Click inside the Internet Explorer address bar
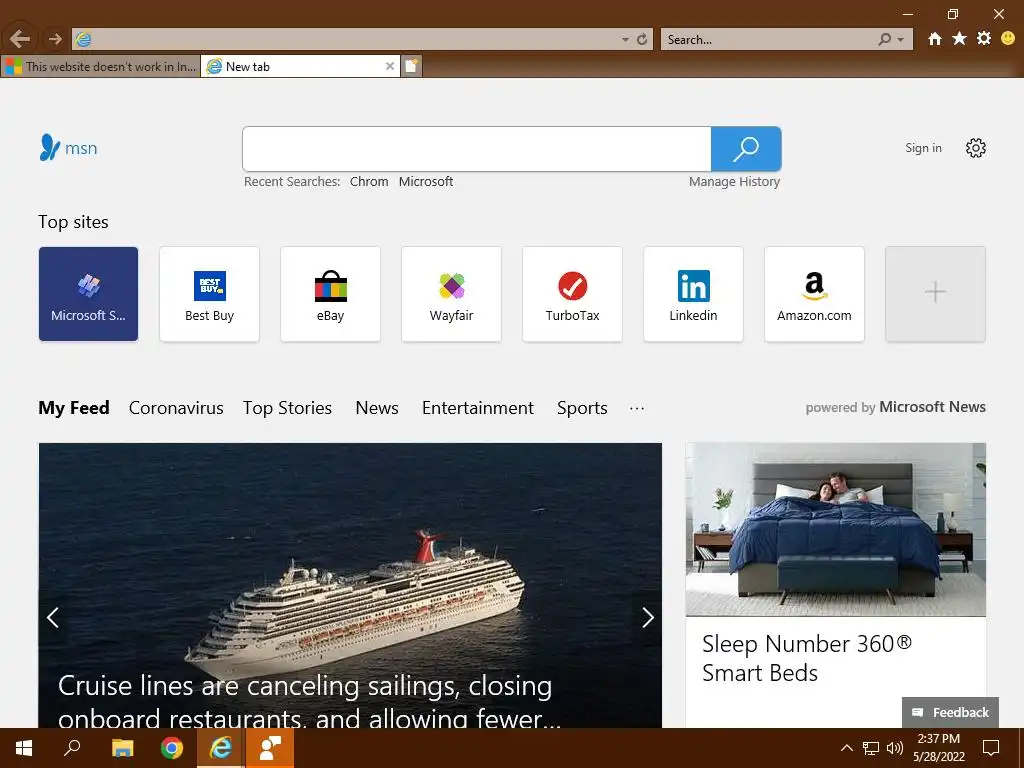1024x768 pixels. point(353,39)
